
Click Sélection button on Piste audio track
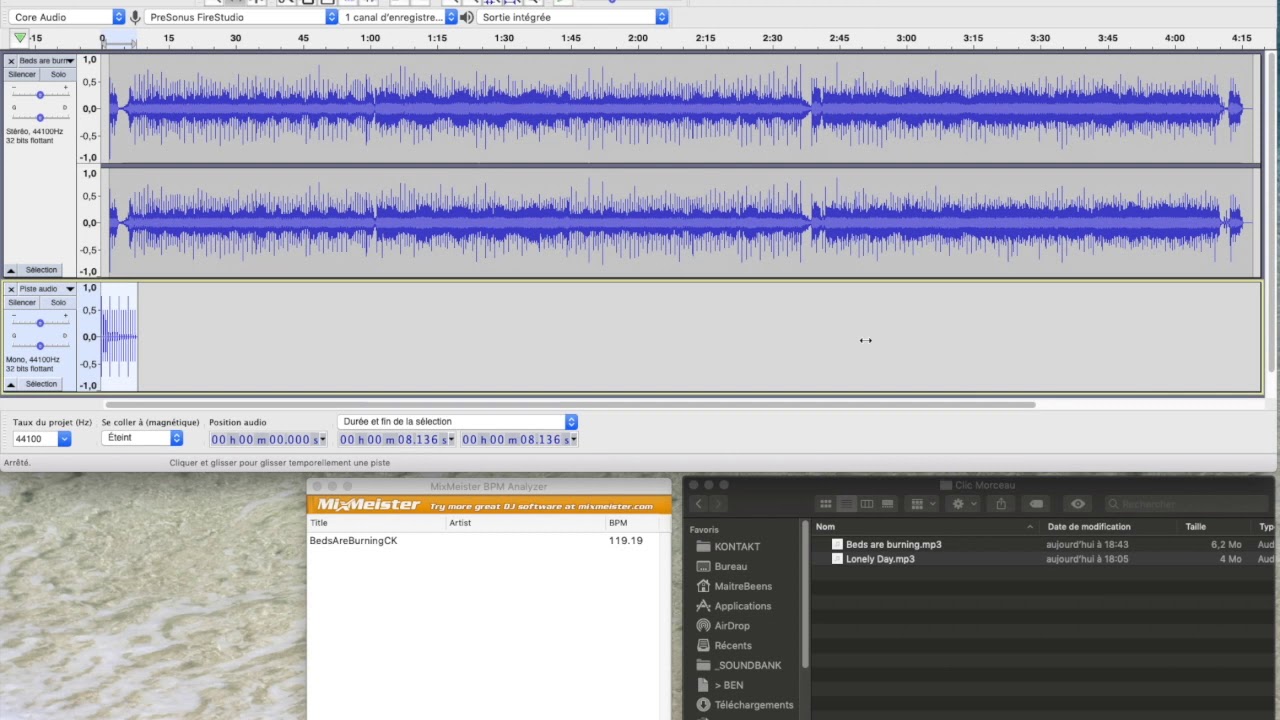pyautogui.click(x=41, y=384)
